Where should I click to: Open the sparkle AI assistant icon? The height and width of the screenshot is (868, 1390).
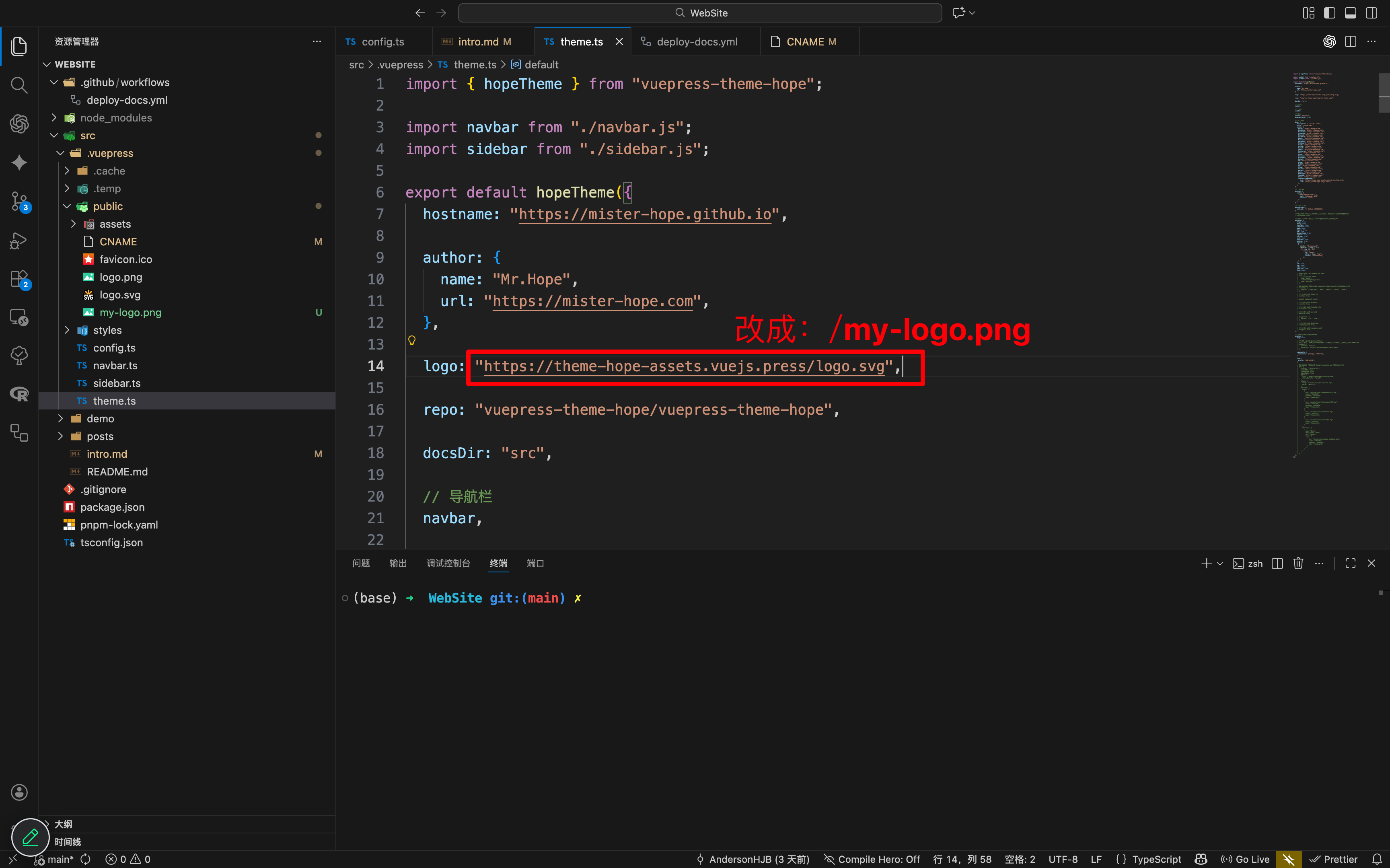[x=19, y=162]
